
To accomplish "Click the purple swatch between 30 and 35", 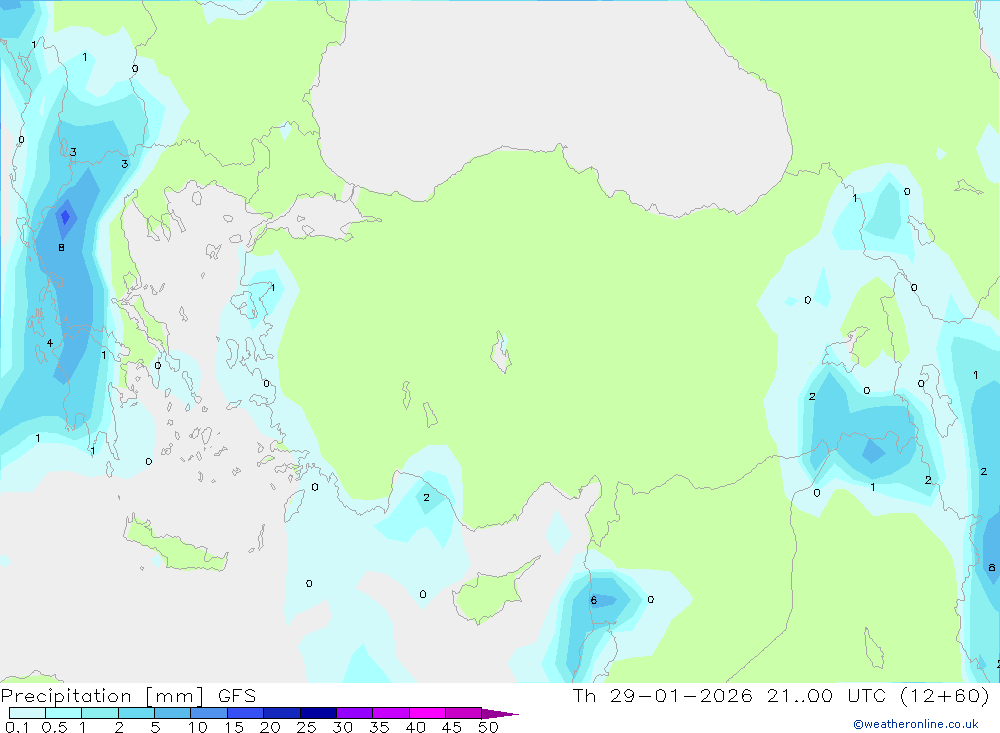I will click(355, 713).
